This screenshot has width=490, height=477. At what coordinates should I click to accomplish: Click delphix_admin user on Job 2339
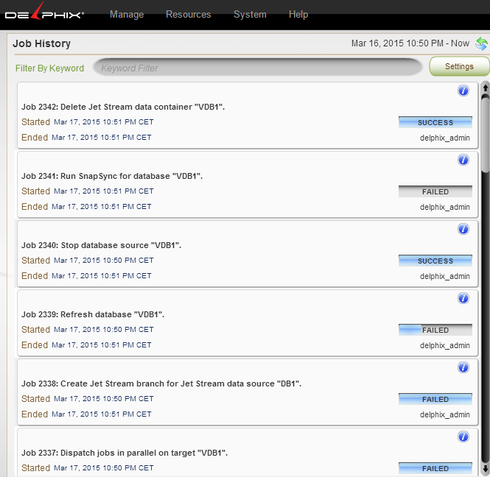click(x=445, y=346)
